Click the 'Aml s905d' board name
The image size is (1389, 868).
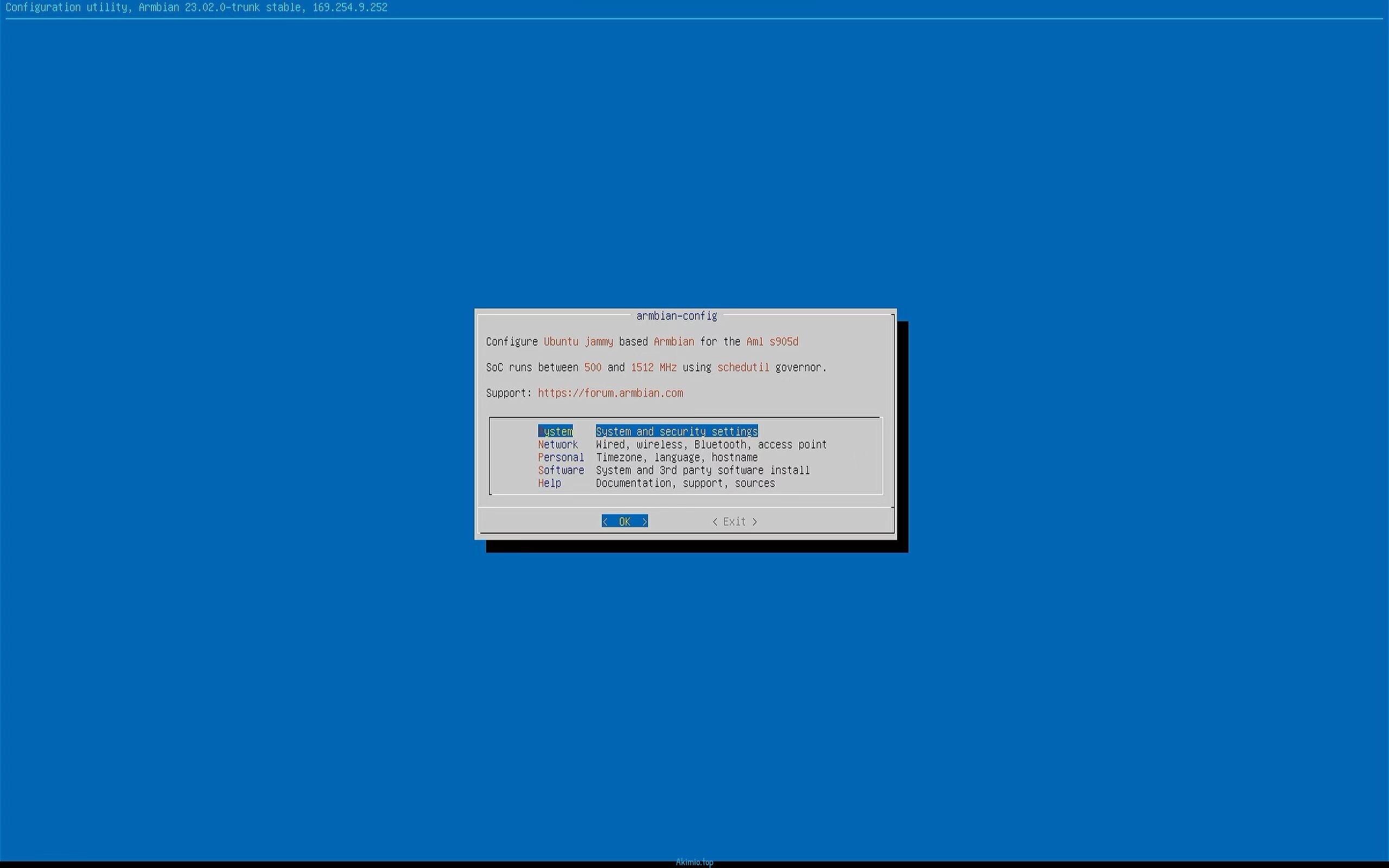click(x=772, y=342)
